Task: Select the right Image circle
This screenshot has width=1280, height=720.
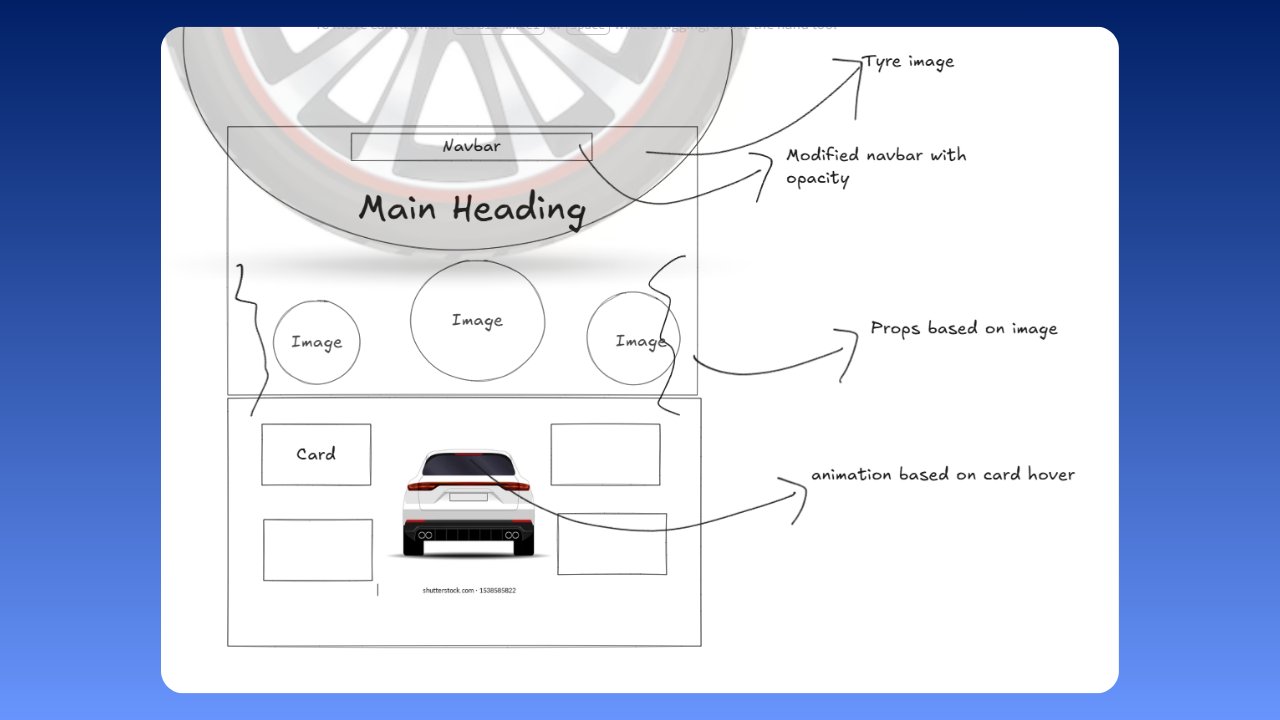Action: [x=632, y=340]
